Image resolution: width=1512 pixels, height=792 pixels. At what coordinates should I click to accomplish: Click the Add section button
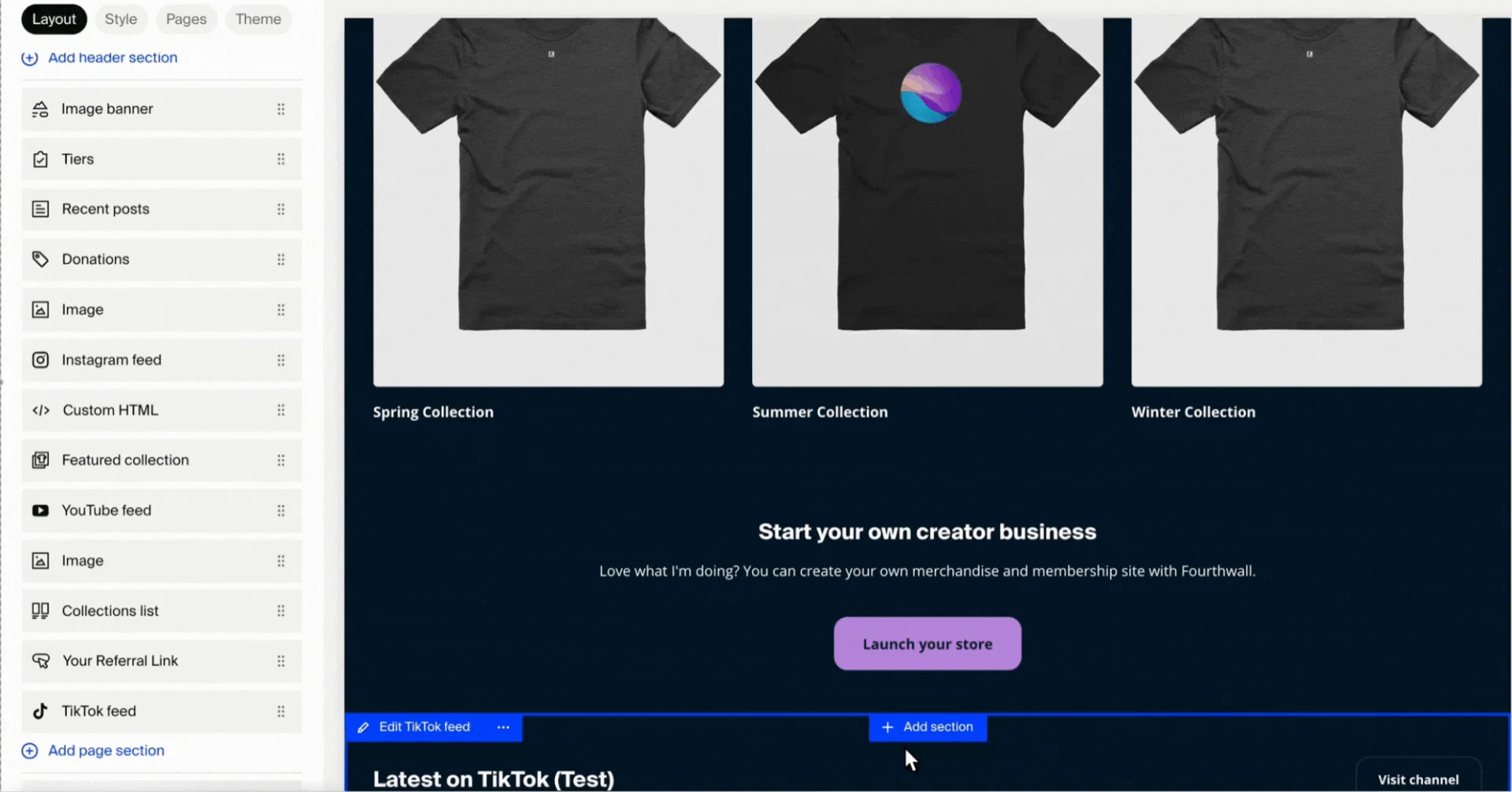[928, 727]
